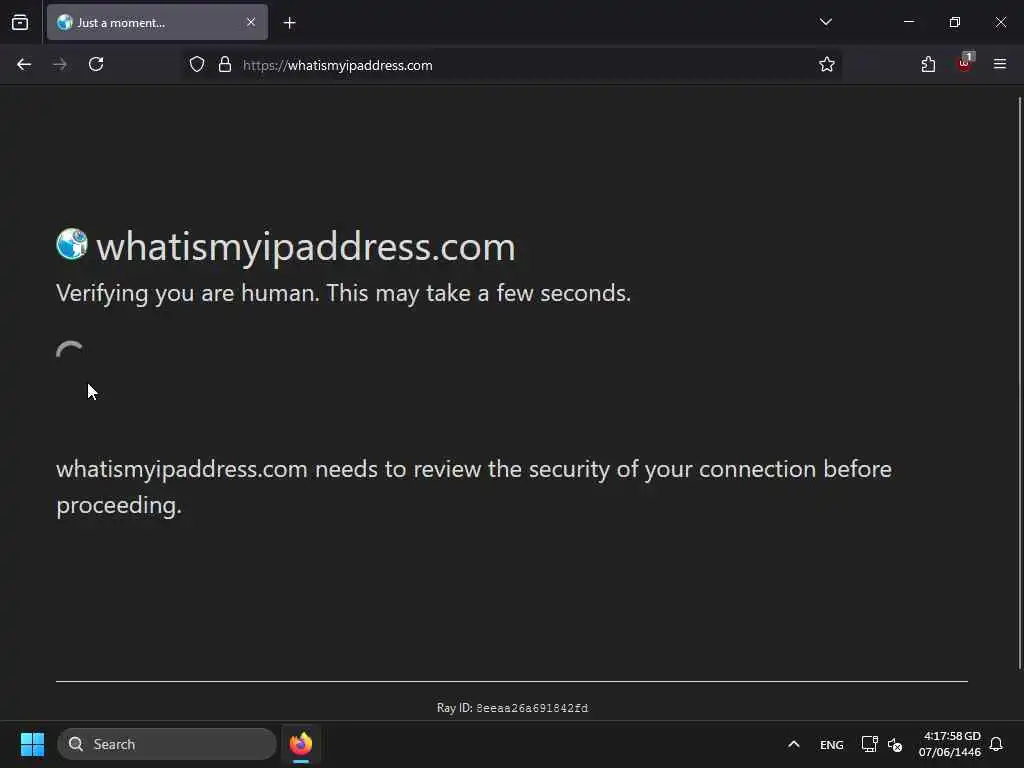Open the Windows Start menu

tap(32, 744)
